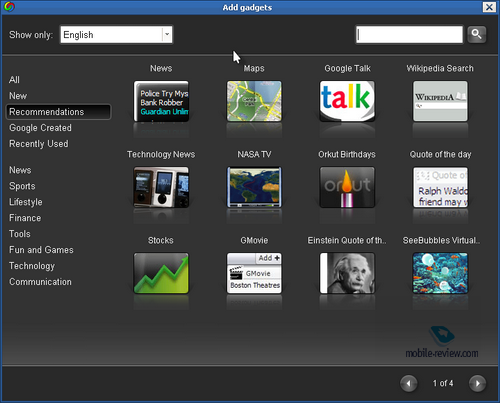Open the NASA TV gadget icon
The width and height of the screenshot is (500, 403).
pos(254,187)
